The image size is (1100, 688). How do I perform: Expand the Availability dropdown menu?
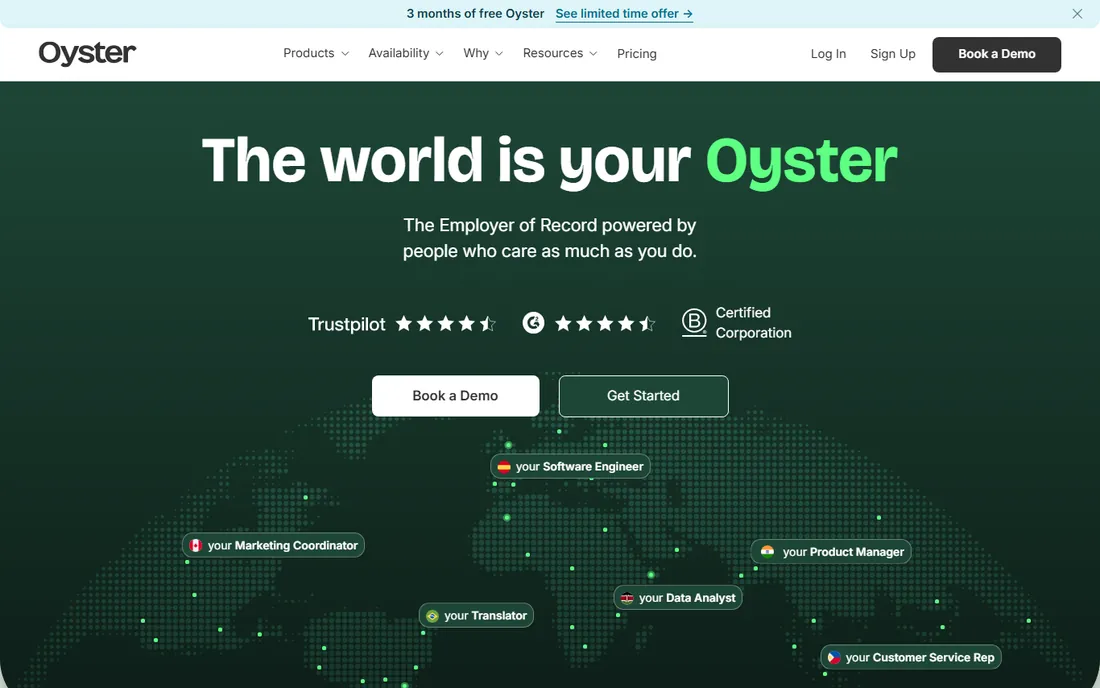405,53
